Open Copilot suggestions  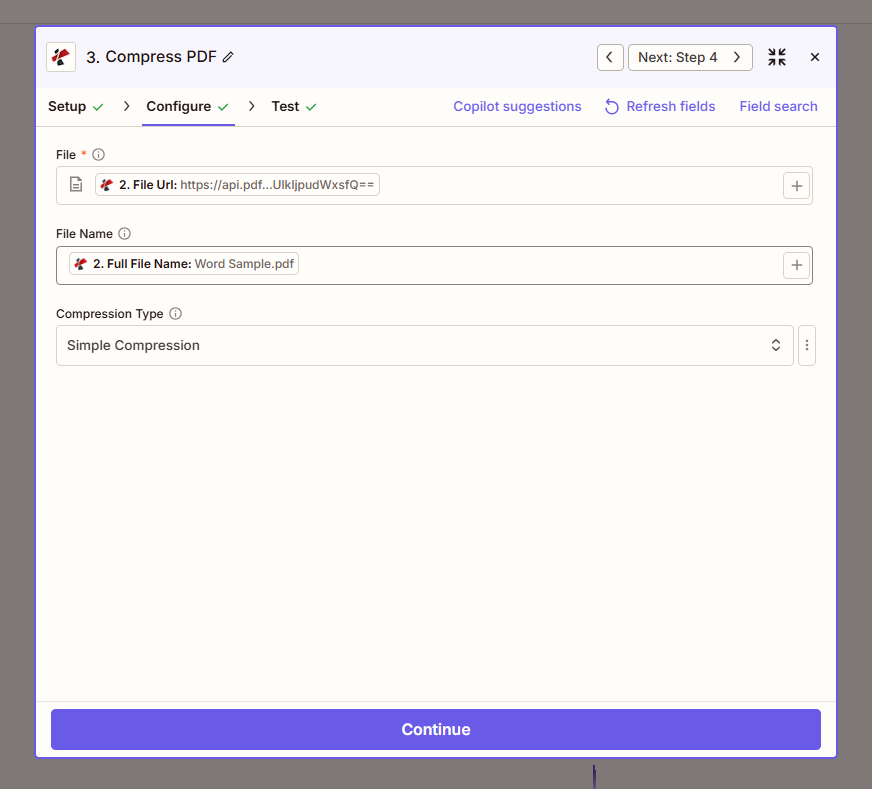coord(517,106)
